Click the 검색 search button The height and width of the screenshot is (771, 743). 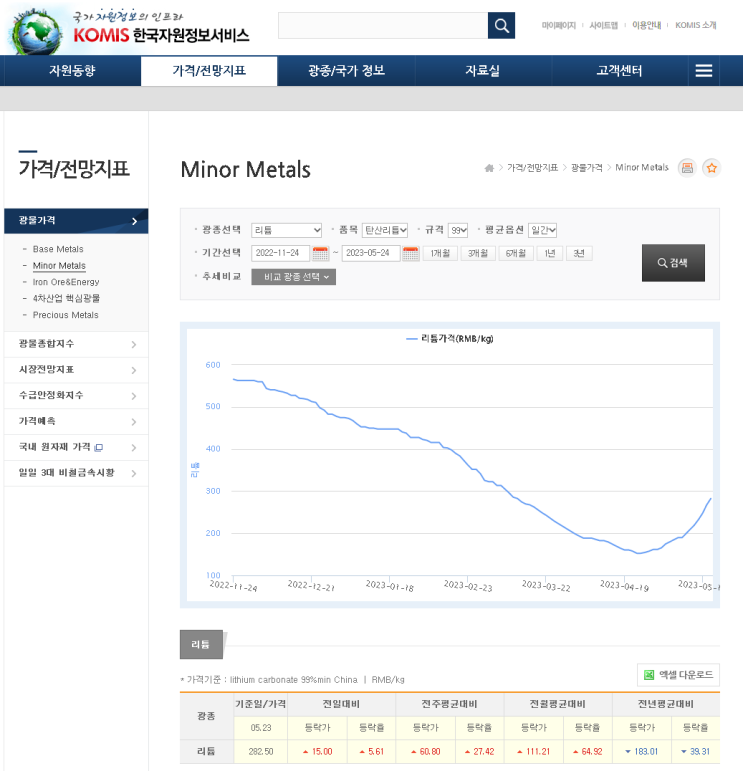673,263
